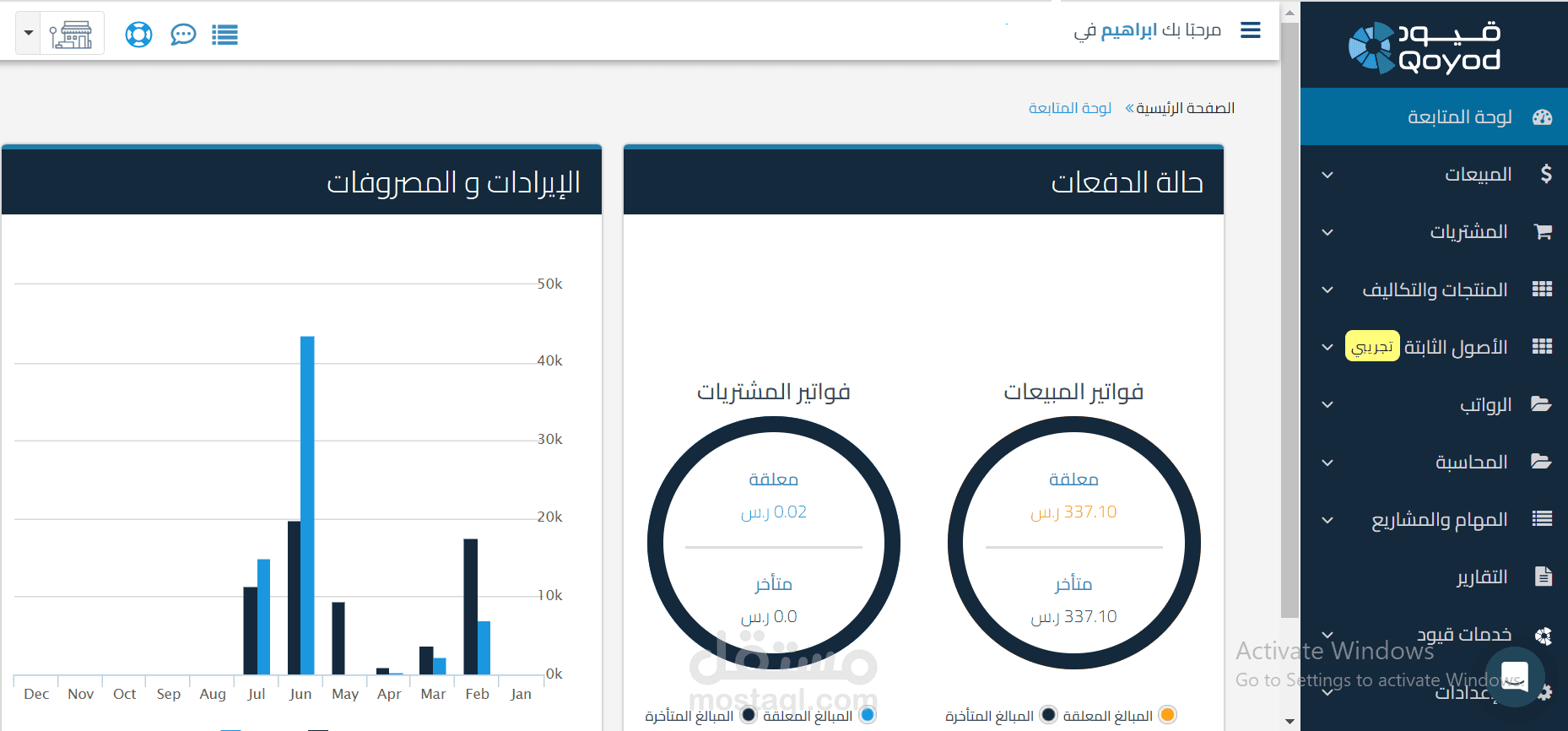Click the الصفحة الرئيسية breadcrumb link
Viewport: 1568px width, 731px height.
[1185, 108]
